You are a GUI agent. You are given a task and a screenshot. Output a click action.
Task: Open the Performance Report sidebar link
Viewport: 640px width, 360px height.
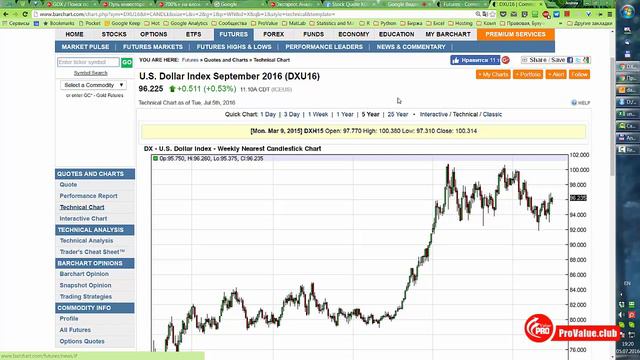click(89, 196)
